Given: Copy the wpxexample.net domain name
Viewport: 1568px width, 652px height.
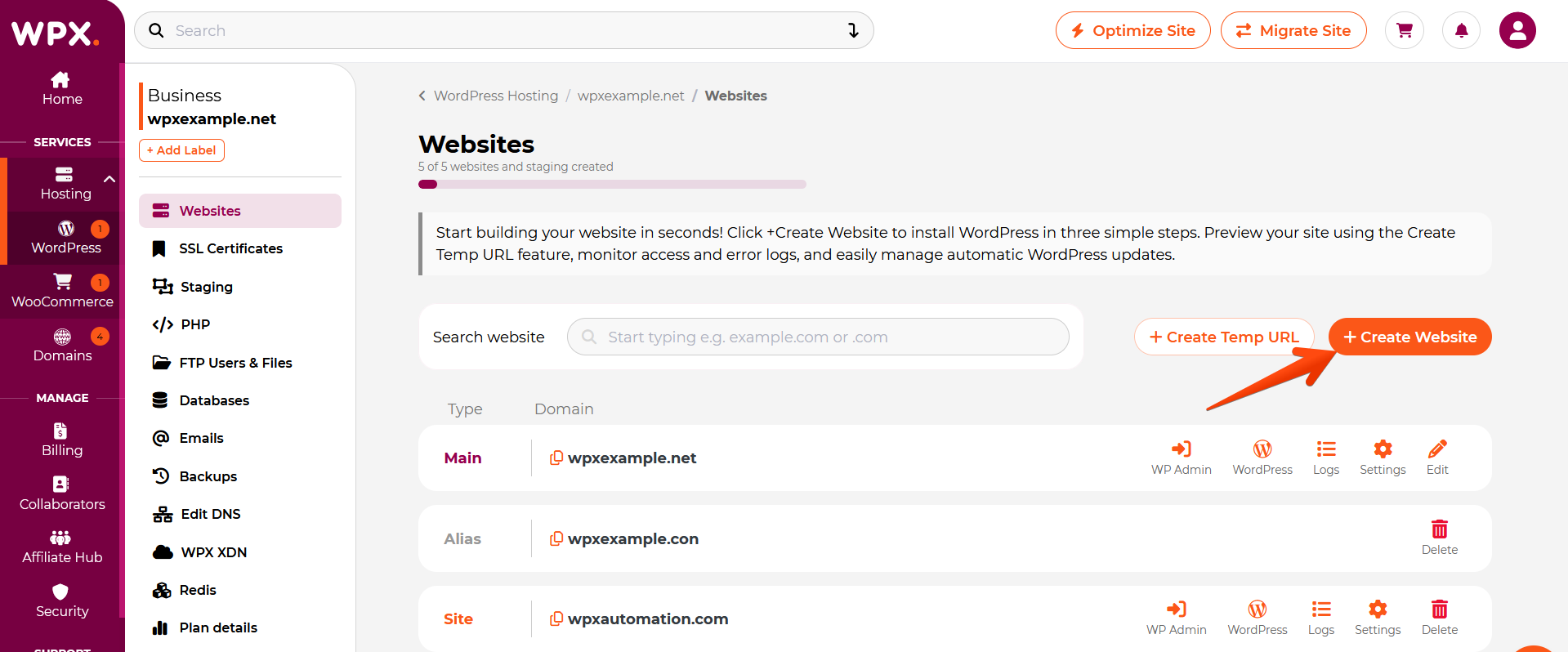Looking at the screenshot, I should tap(556, 458).
